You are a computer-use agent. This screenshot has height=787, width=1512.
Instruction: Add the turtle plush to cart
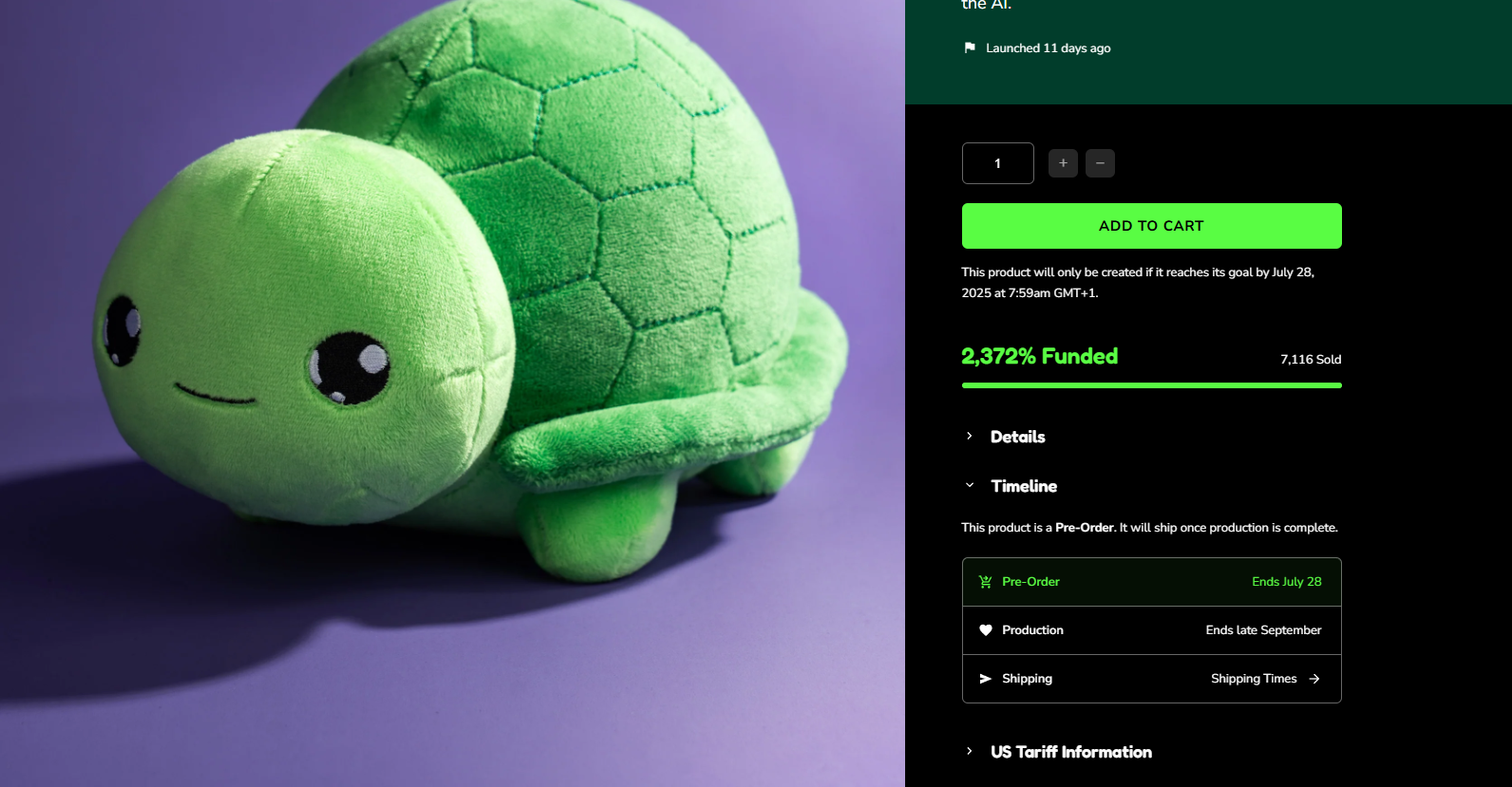click(x=1152, y=226)
